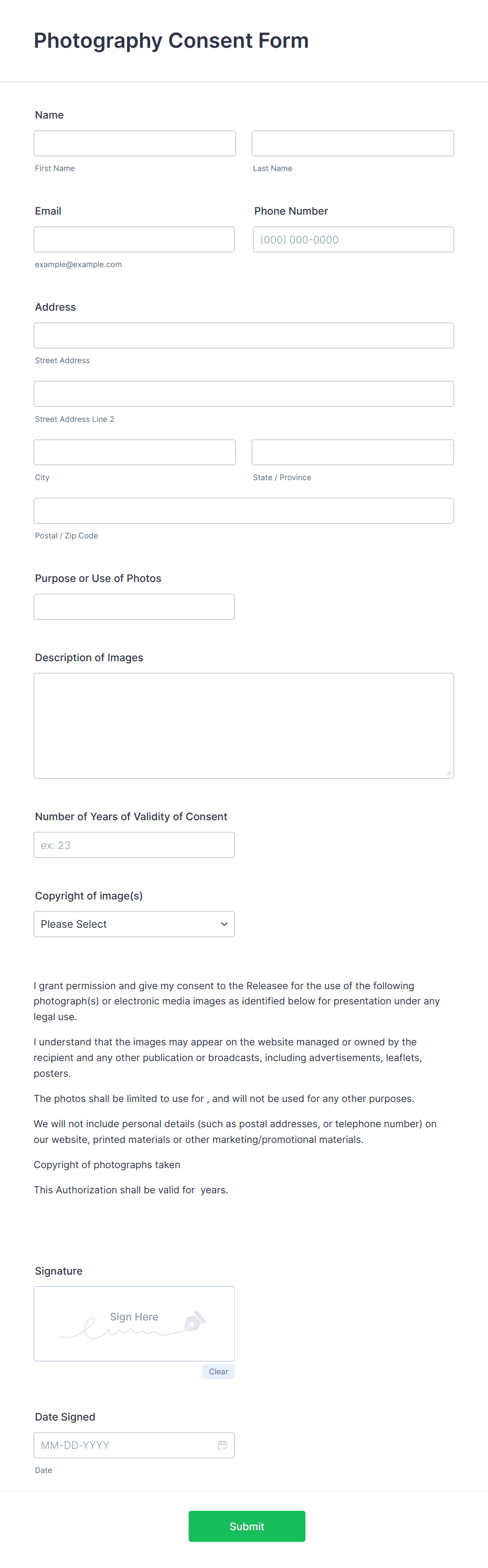Click inside the First Name field
The image size is (488, 1568).
pos(134,143)
